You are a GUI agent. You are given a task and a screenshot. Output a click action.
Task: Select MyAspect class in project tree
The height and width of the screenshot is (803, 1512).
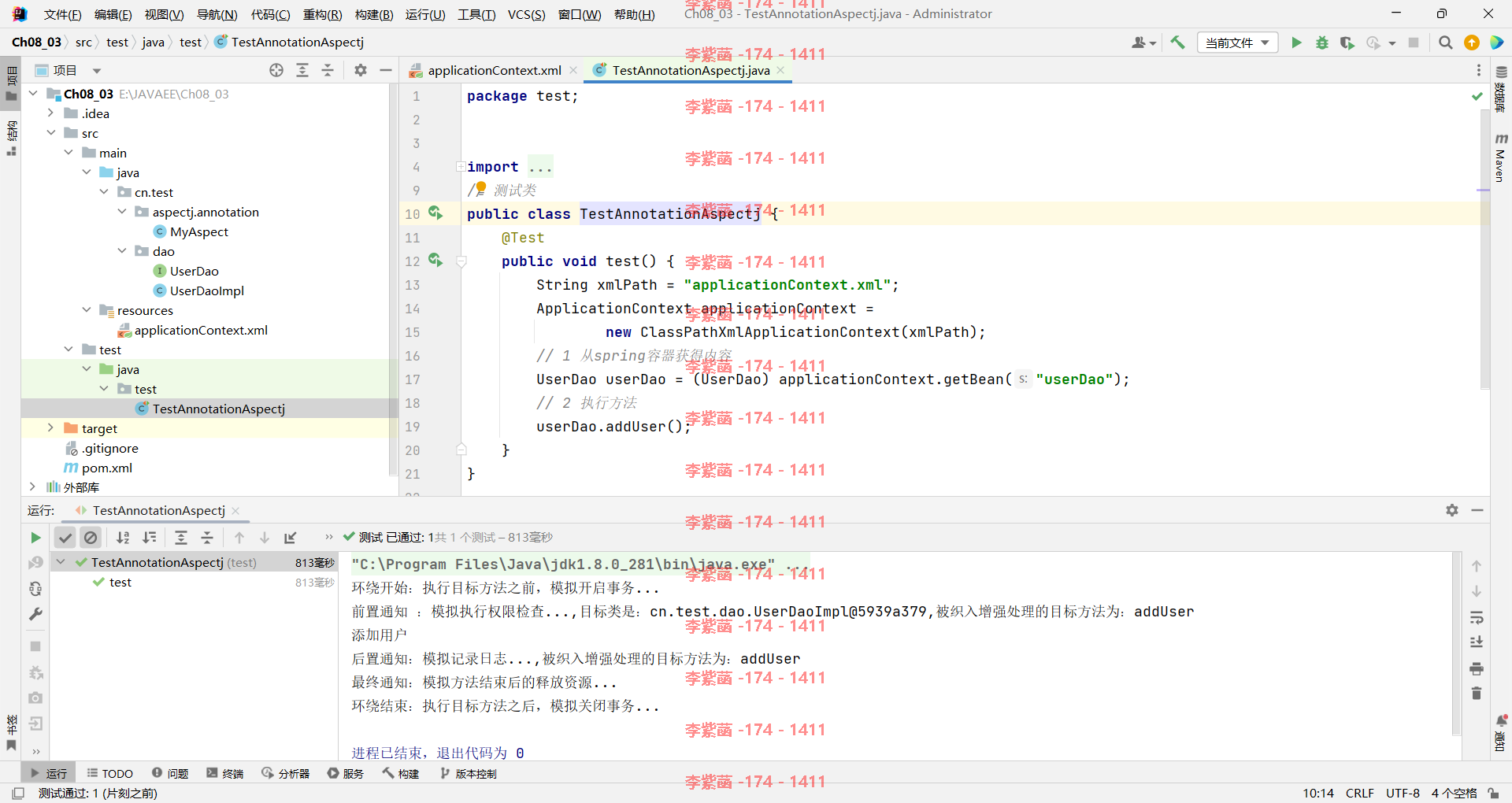198,231
